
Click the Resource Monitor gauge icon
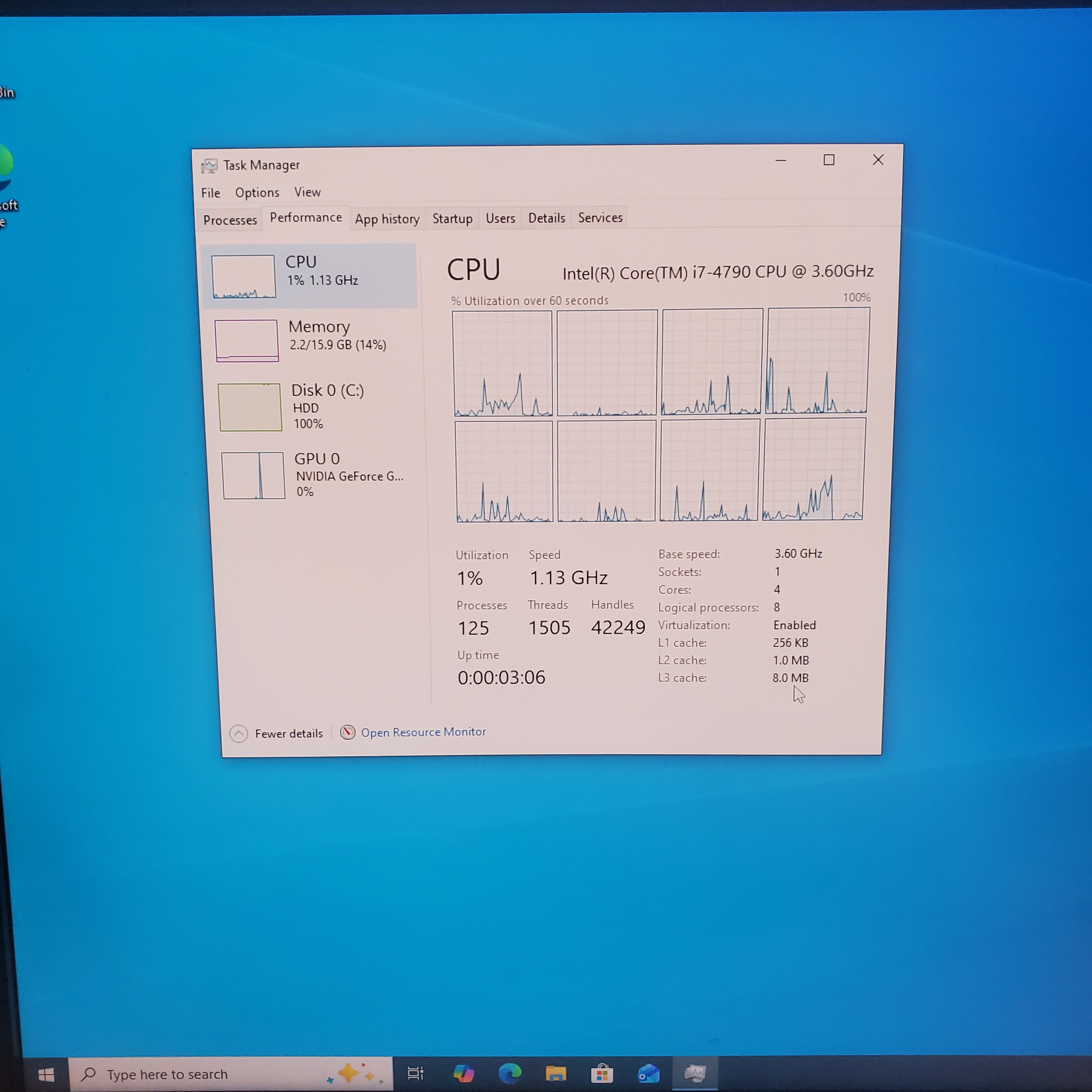pyautogui.click(x=348, y=733)
